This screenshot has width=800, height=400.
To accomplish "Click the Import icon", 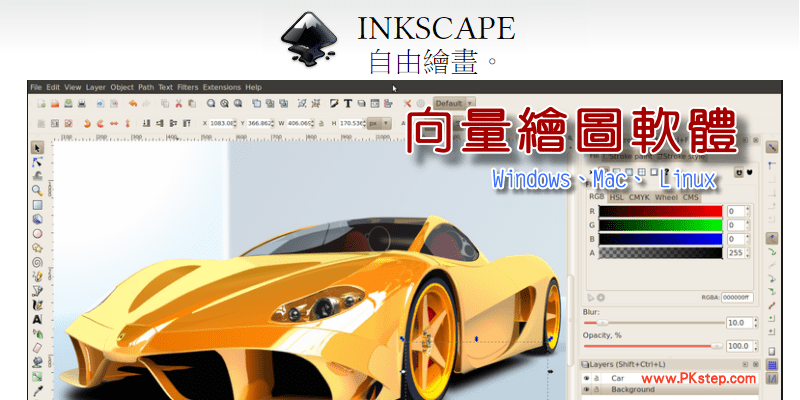I will point(101,104).
